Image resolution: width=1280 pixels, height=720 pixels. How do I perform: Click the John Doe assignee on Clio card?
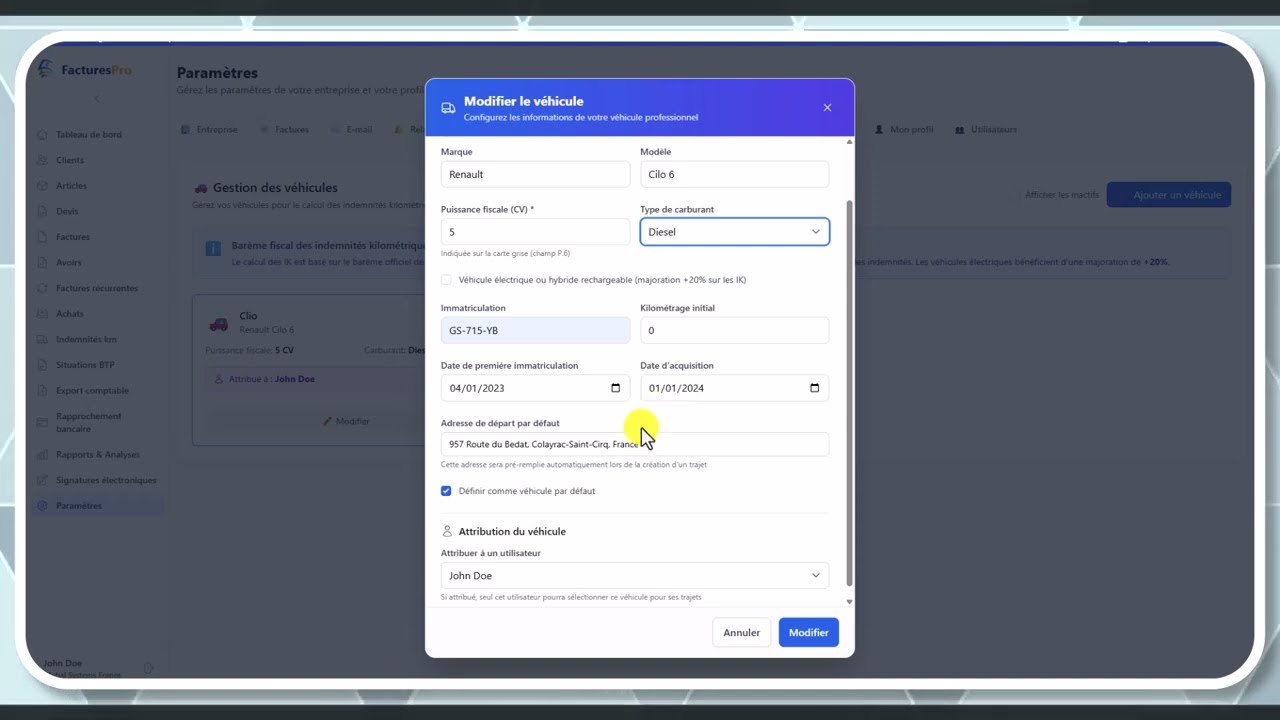(295, 380)
